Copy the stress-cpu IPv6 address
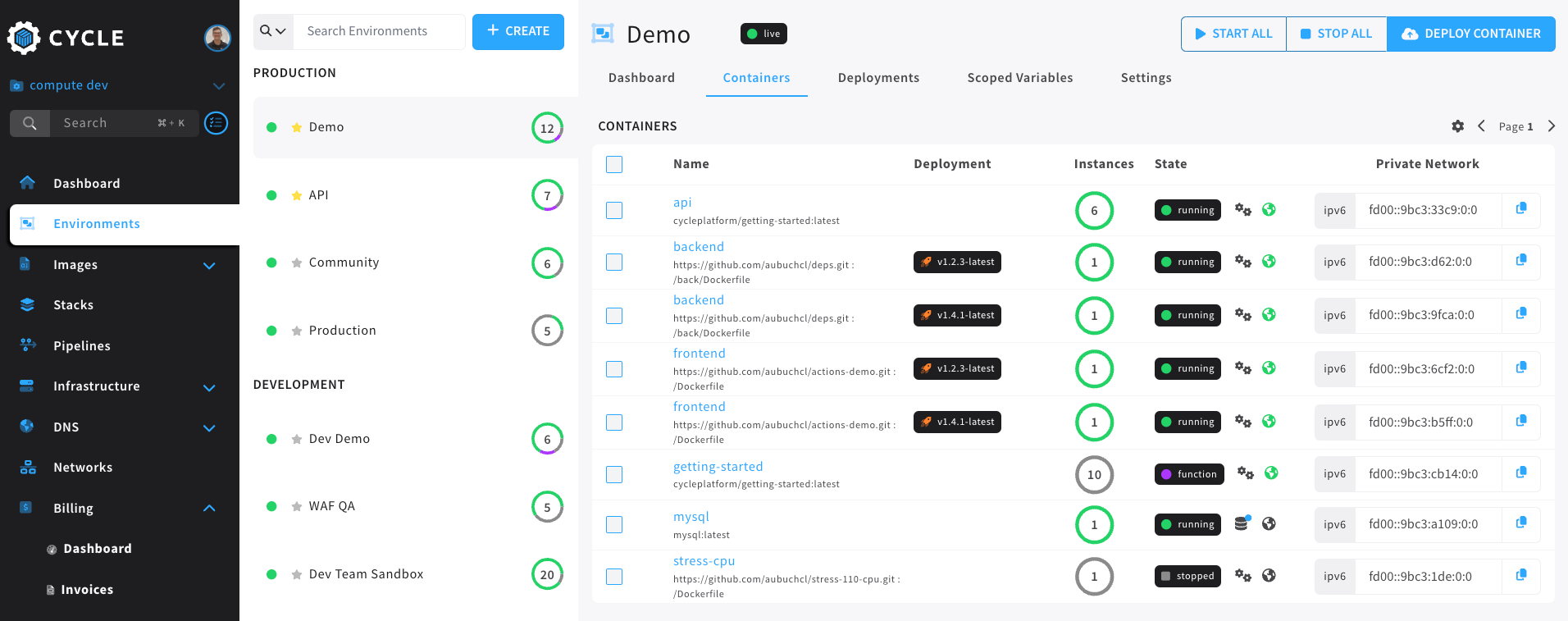The height and width of the screenshot is (621, 1568). [x=1521, y=576]
